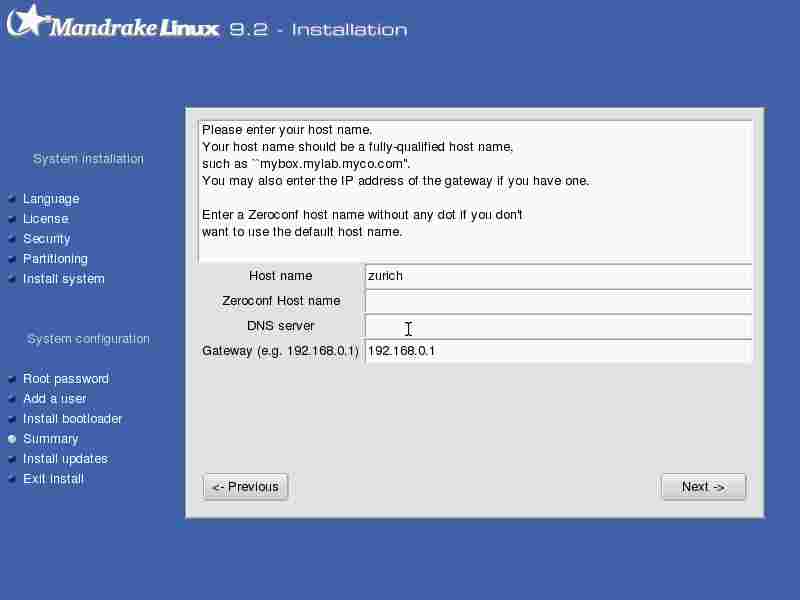Click the bullet icon beside Partitioning

(x=12, y=259)
